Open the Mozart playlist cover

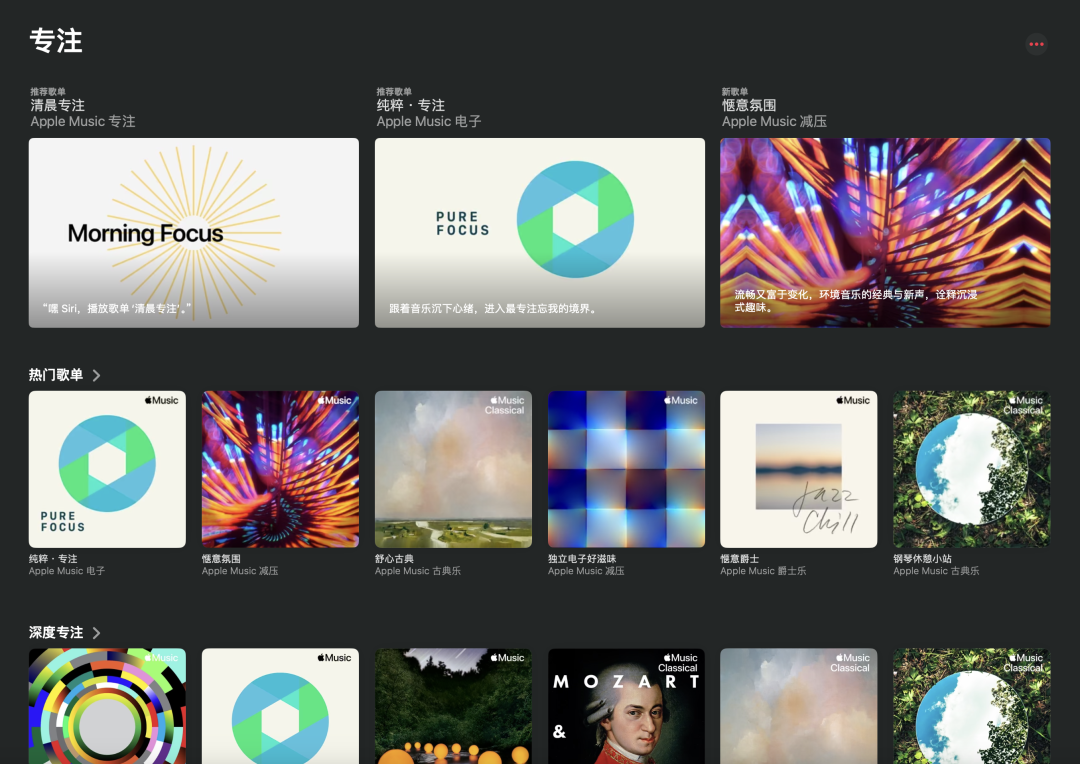(626, 706)
